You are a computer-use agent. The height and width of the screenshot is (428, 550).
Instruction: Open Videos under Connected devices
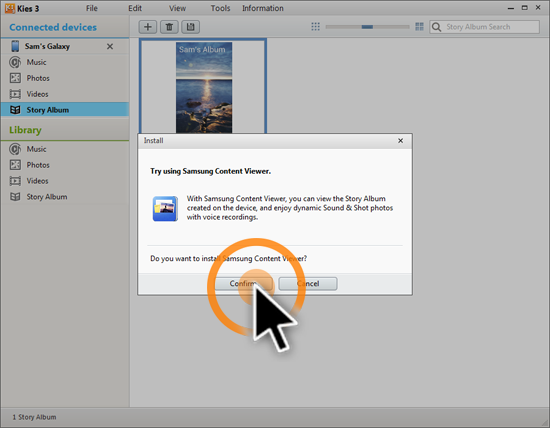click(x=65, y=94)
